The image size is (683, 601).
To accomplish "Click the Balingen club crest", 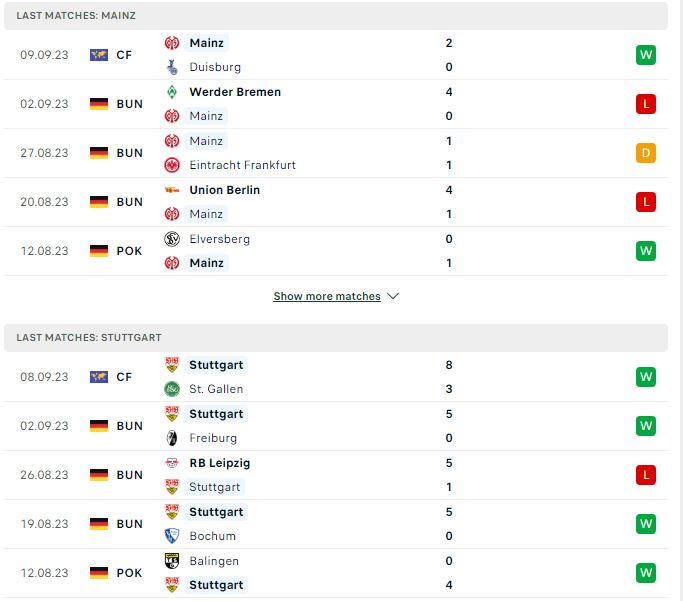I will [172, 561].
